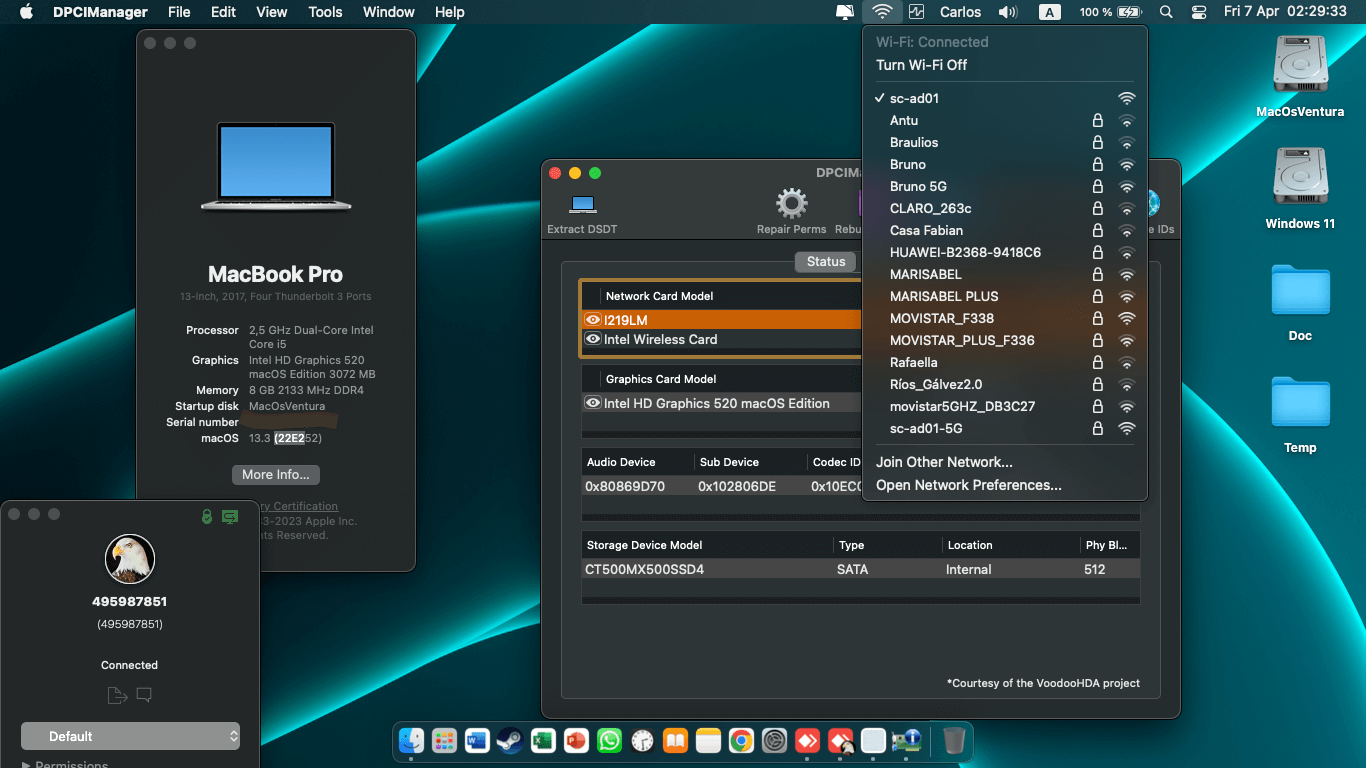Launch Microsoft Excel from the dock
1366x768 pixels.
(543, 741)
